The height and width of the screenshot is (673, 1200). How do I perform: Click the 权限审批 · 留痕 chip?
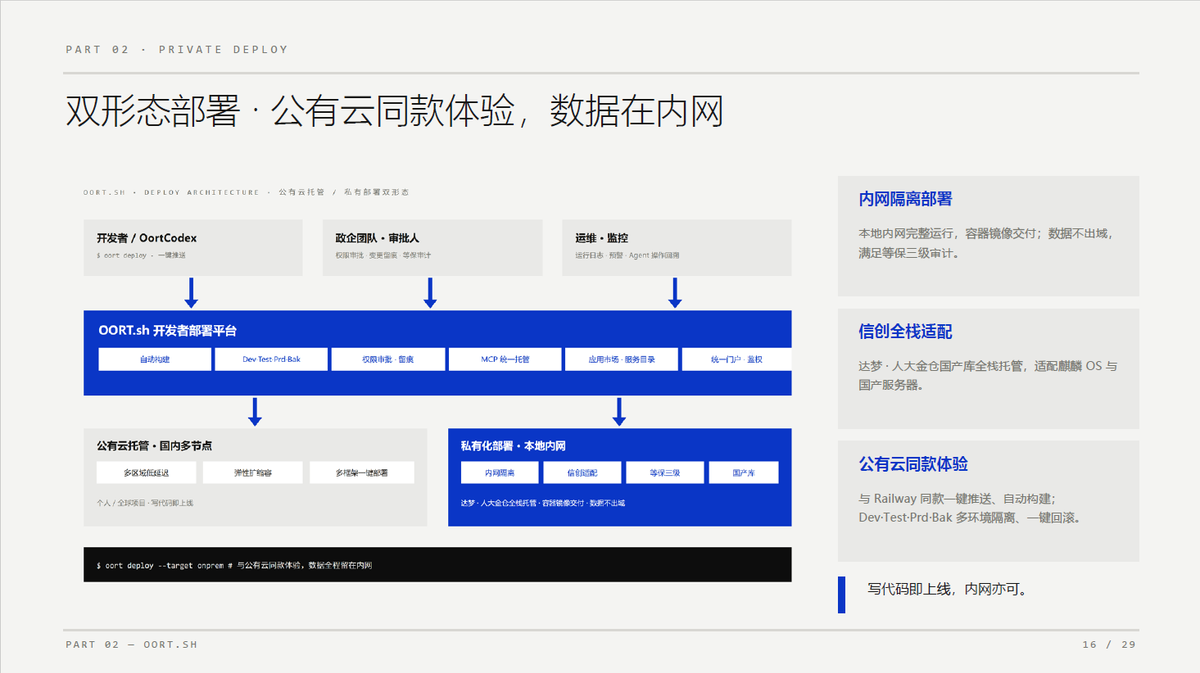click(x=388, y=359)
